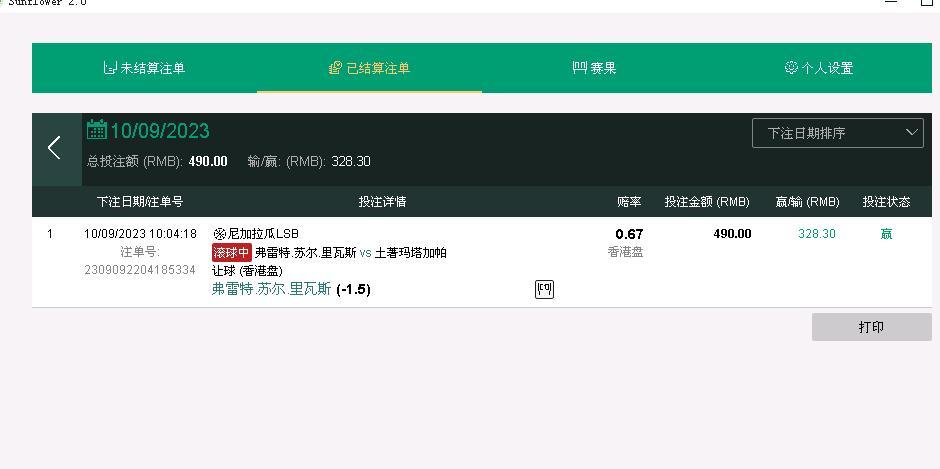The width and height of the screenshot is (940, 469).
Task: Switch to the 赛果 tab
Action: click(594, 68)
